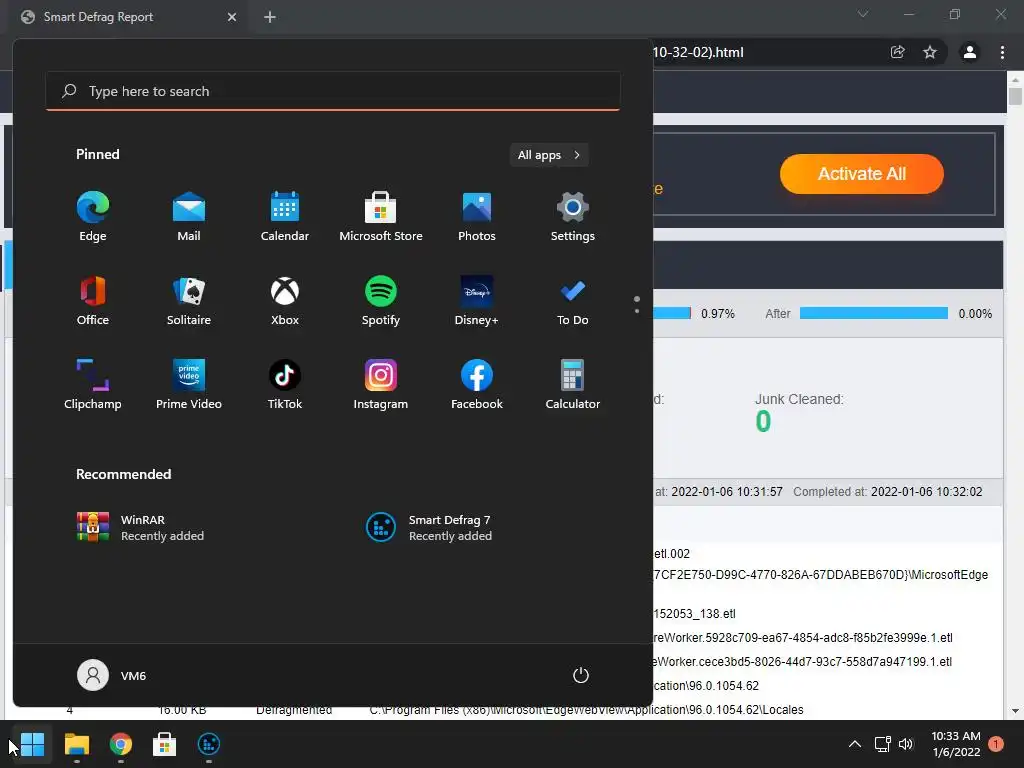Image resolution: width=1024 pixels, height=768 pixels.
Task: Open network status tray icon
Action: pyautogui.click(x=882, y=744)
